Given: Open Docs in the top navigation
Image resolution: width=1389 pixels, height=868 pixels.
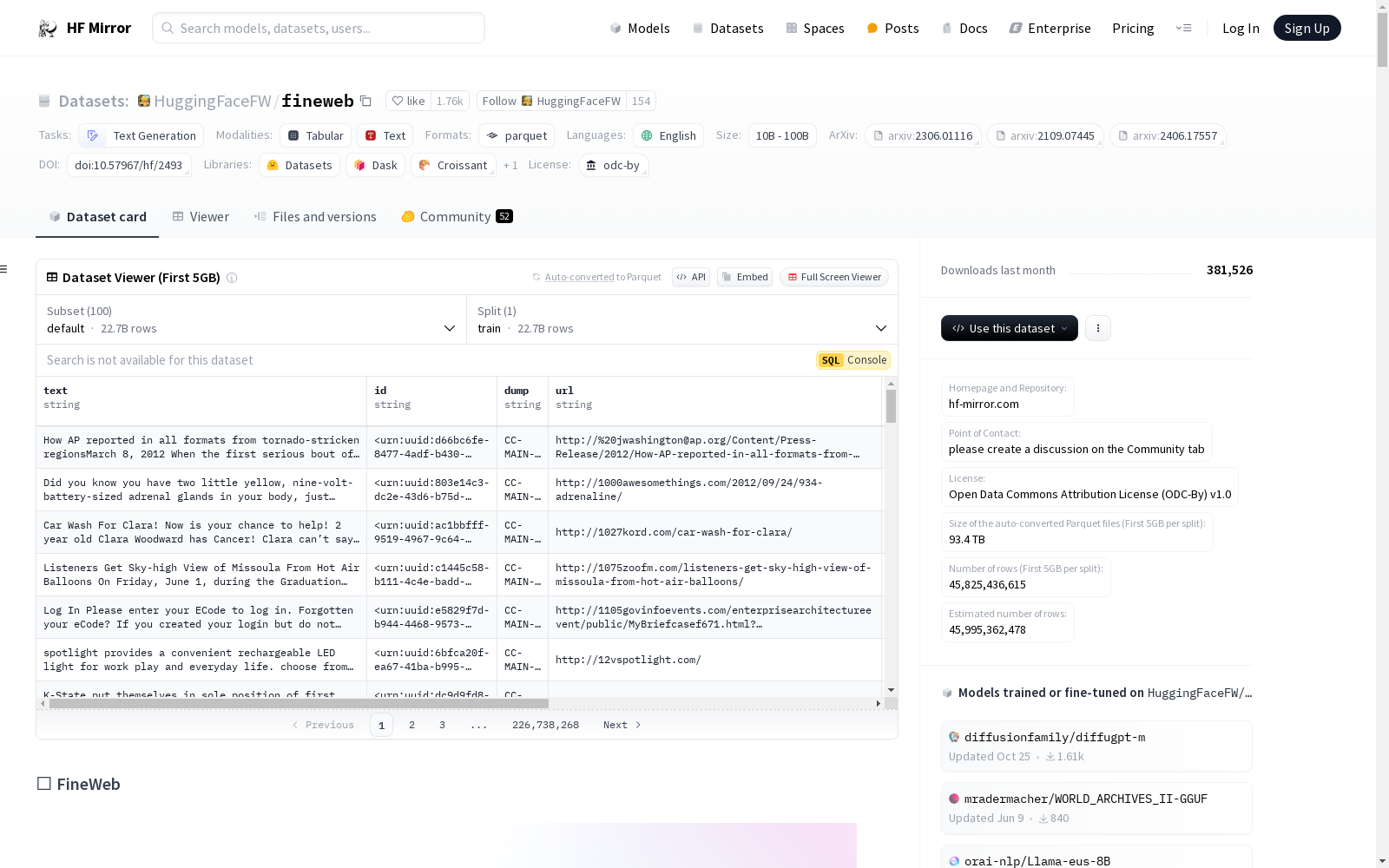Looking at the screenshot, I should (964, 29).
